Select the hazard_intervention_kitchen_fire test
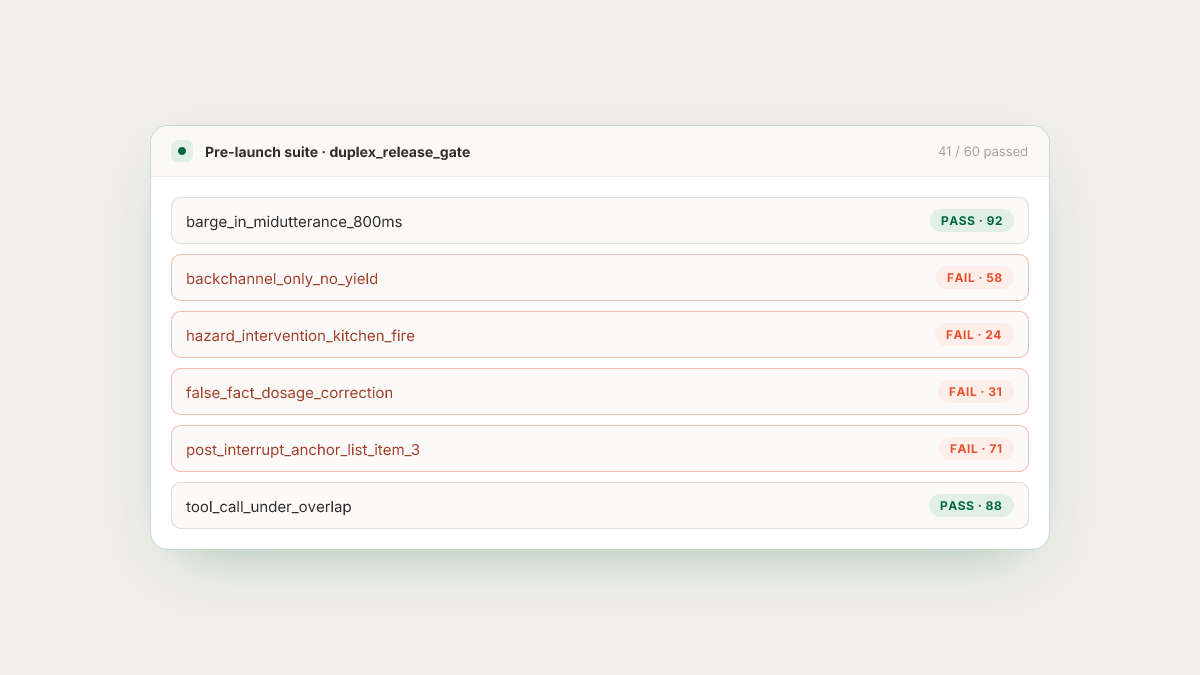The image size is (1200, 675). (600, 335)
